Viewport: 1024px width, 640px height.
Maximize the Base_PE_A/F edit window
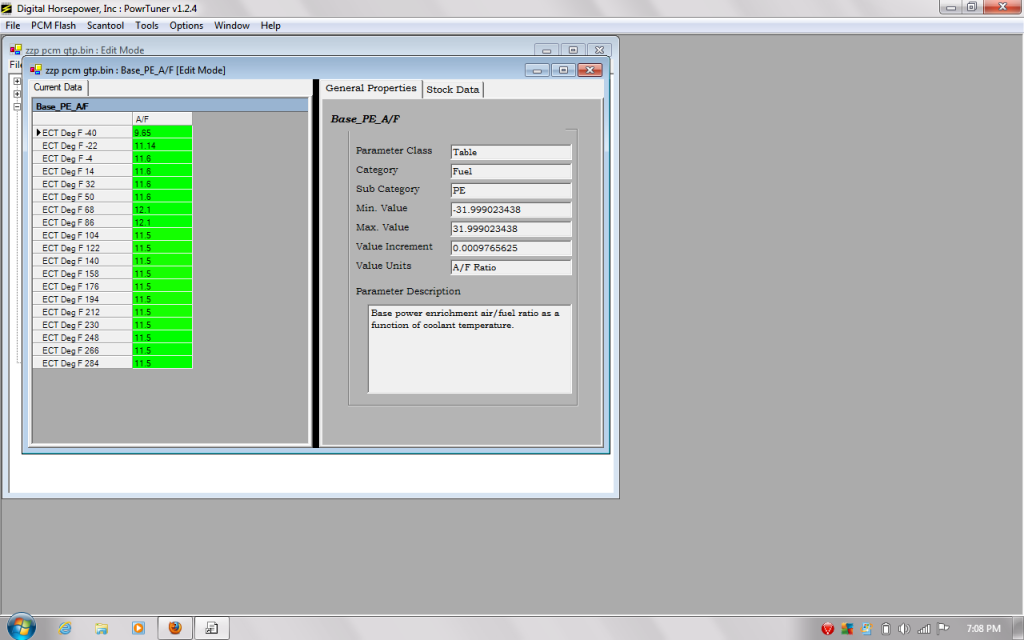tap(564, 70)
